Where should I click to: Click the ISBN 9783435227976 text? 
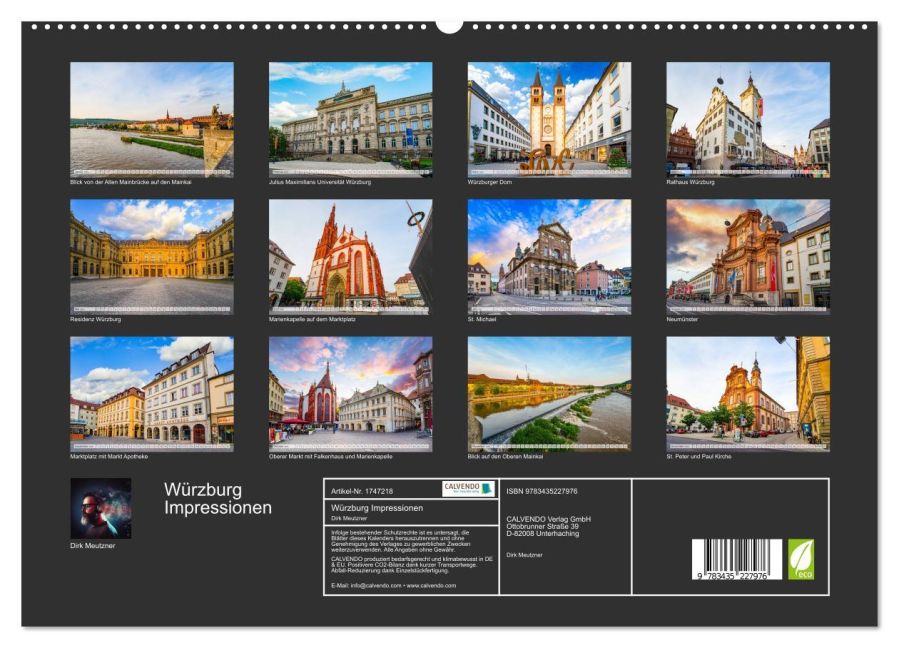tap(542, 491)
